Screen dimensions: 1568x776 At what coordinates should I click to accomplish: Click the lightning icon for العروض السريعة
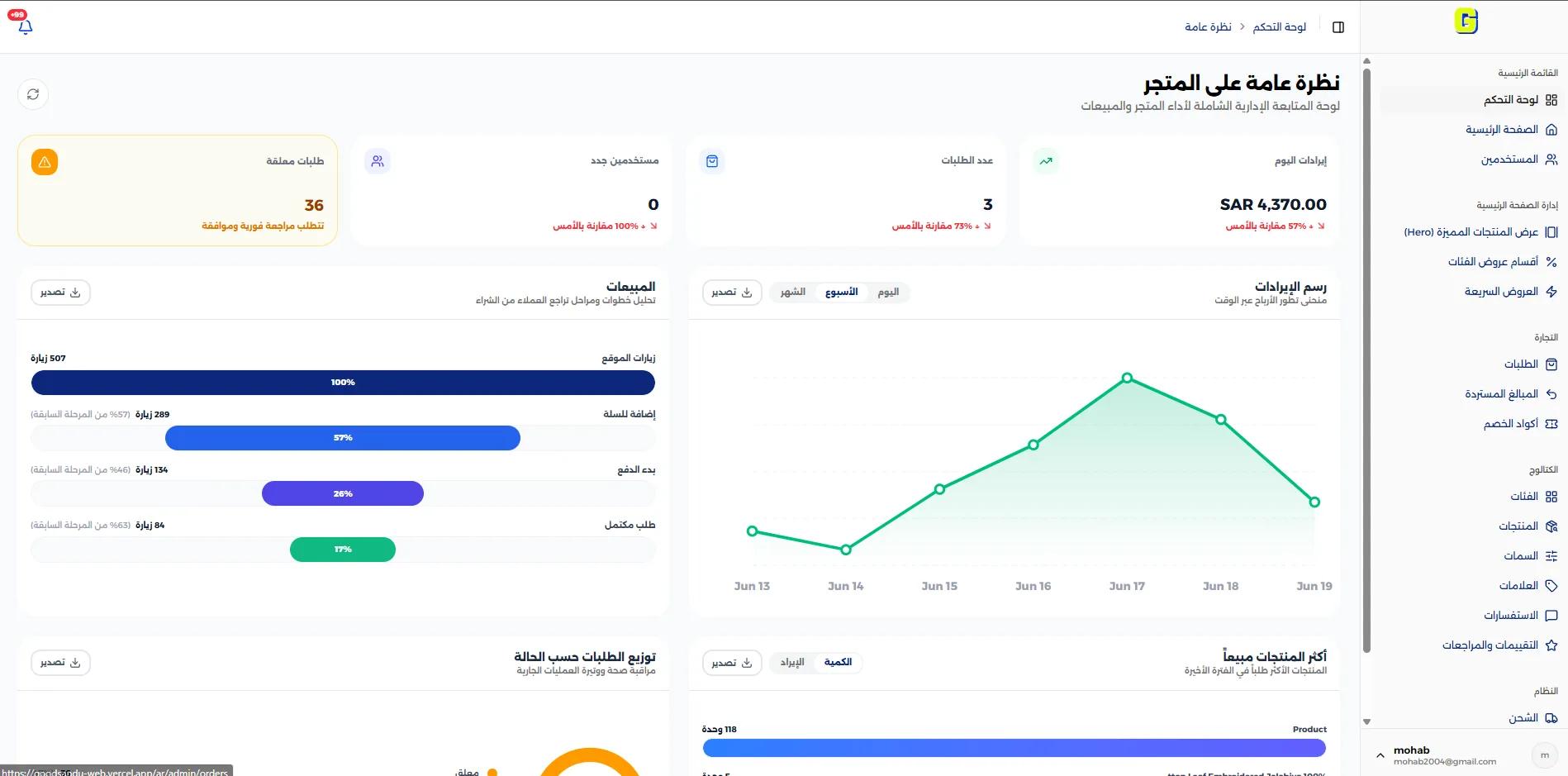click(1551, 292)
